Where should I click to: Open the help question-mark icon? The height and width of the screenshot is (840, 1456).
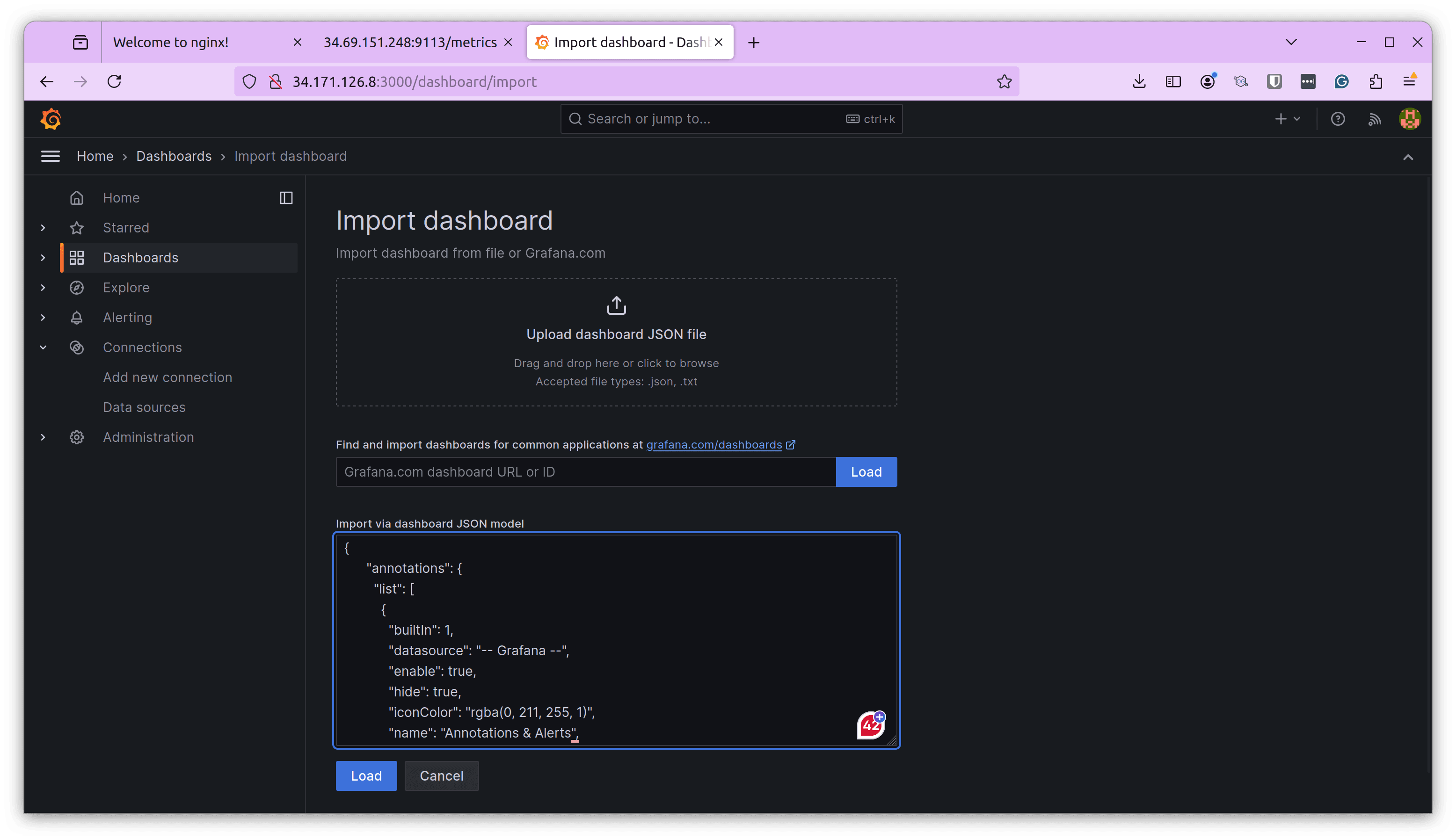pyautogui.click(x=1338, y=119)
